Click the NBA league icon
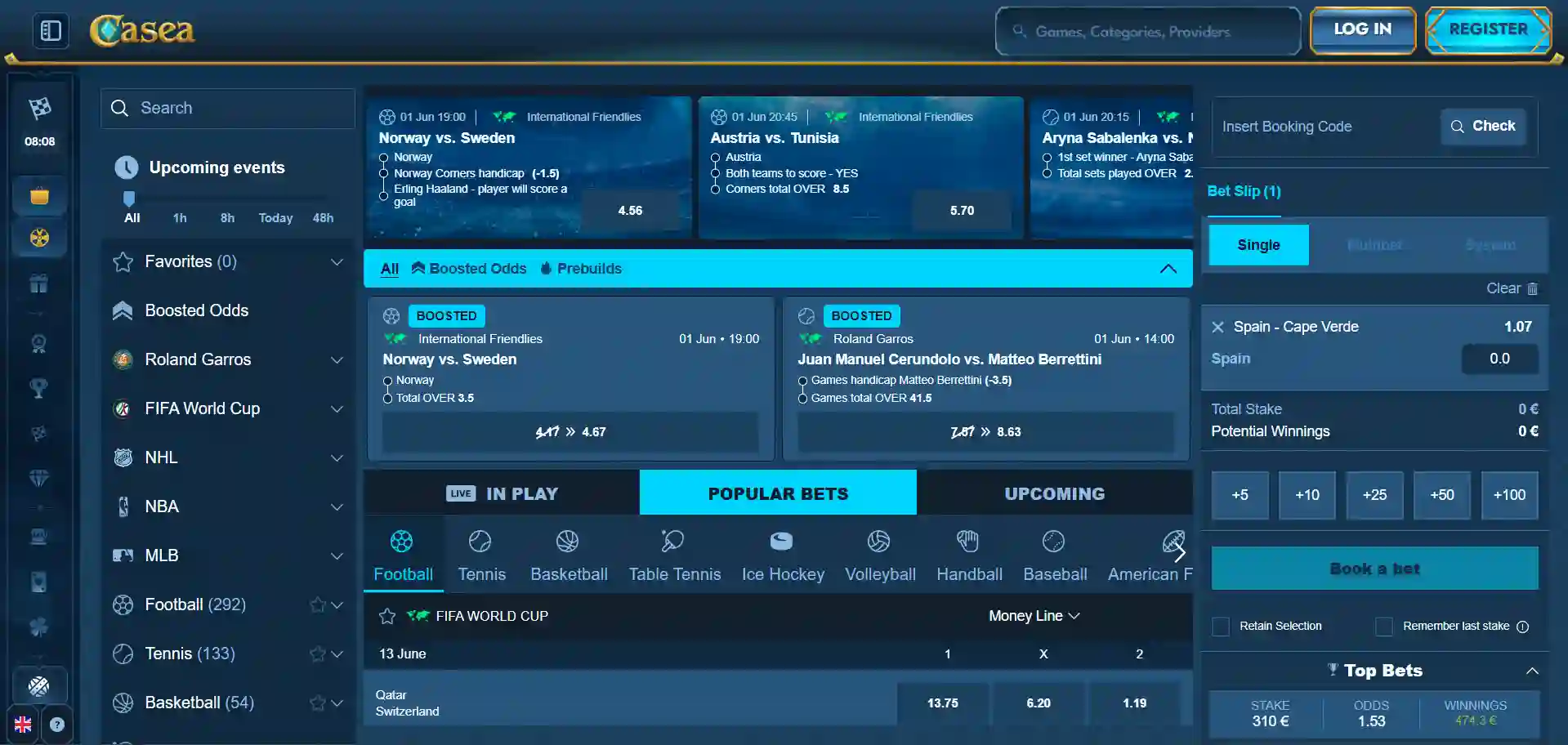Screen dimensions: 1568x745 coord(123,506)
